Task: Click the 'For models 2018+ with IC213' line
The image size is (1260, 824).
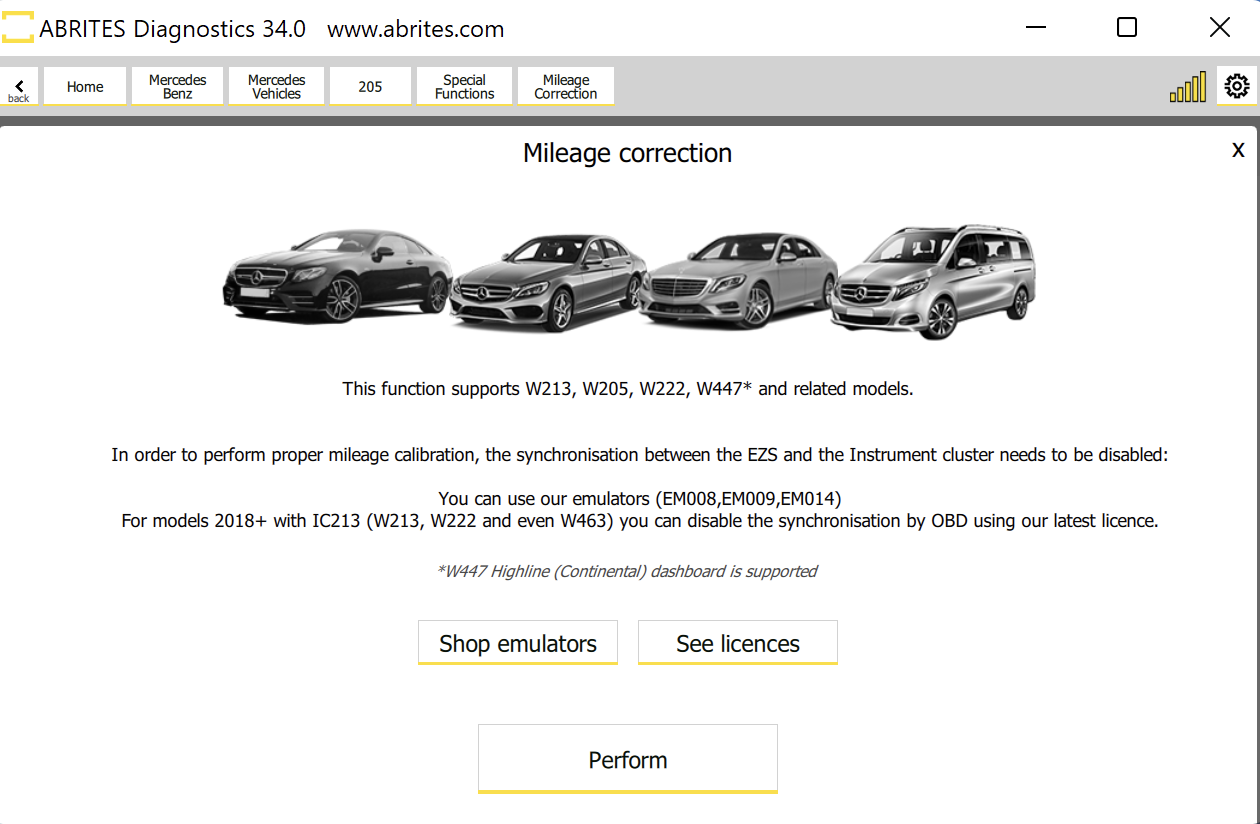Action: pyautogui.click(x=640, y=521)
